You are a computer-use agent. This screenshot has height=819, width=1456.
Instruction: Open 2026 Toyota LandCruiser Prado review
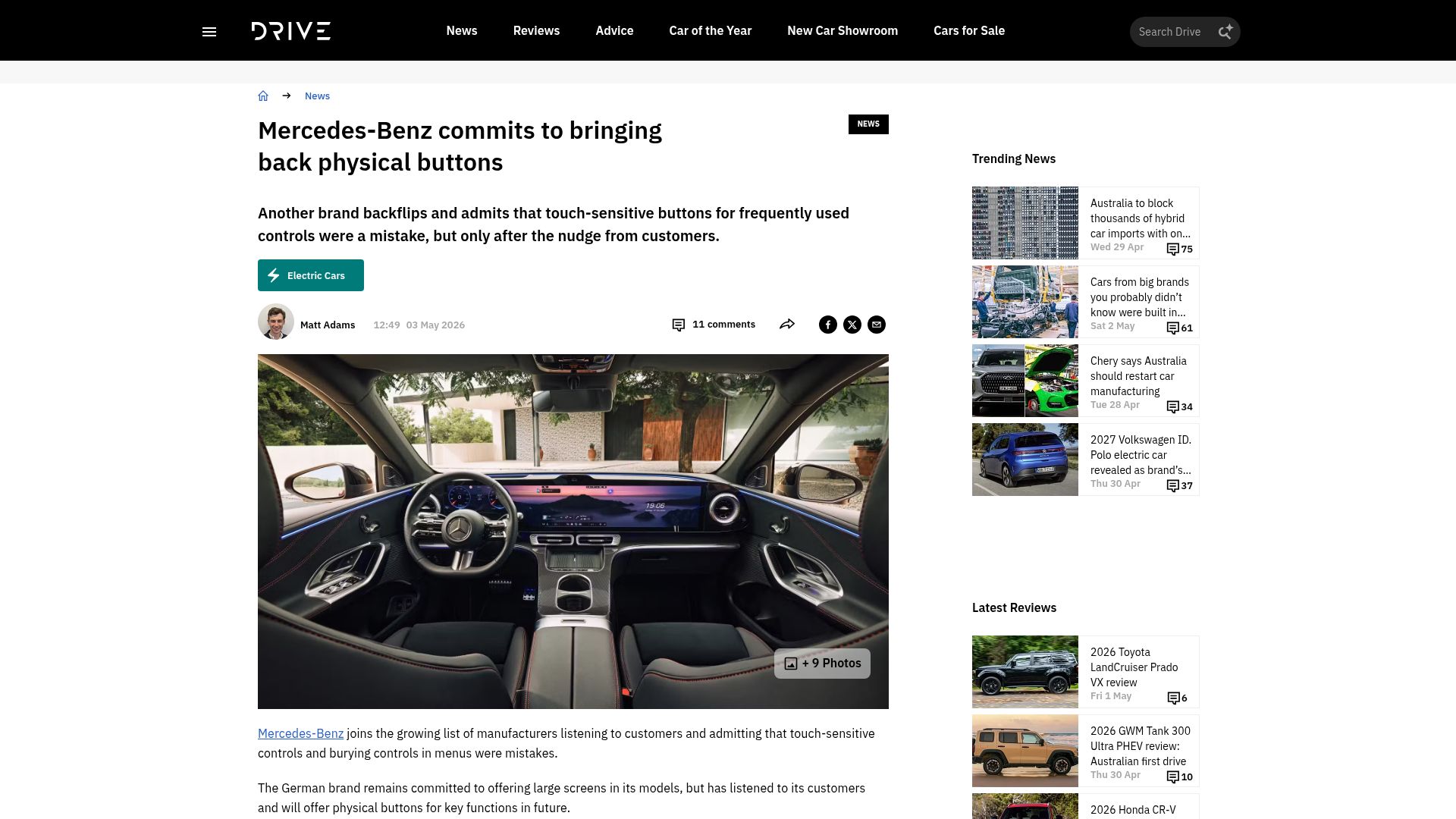(x=1134, y=667)
